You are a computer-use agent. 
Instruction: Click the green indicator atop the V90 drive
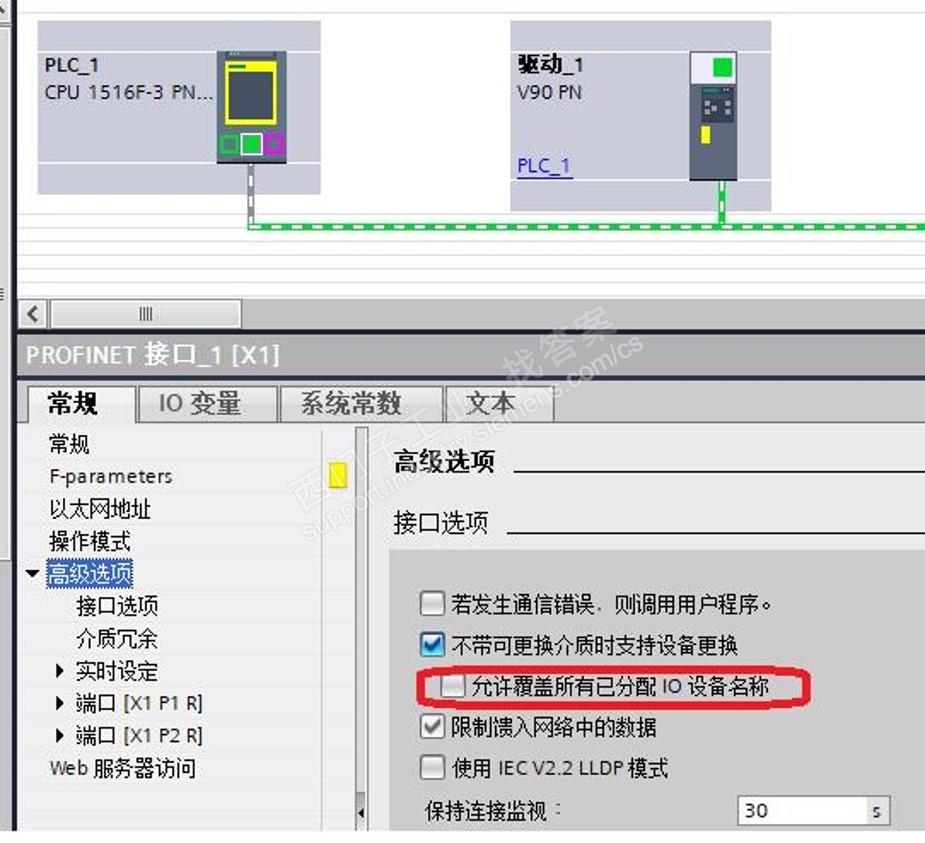click(723, 67)
